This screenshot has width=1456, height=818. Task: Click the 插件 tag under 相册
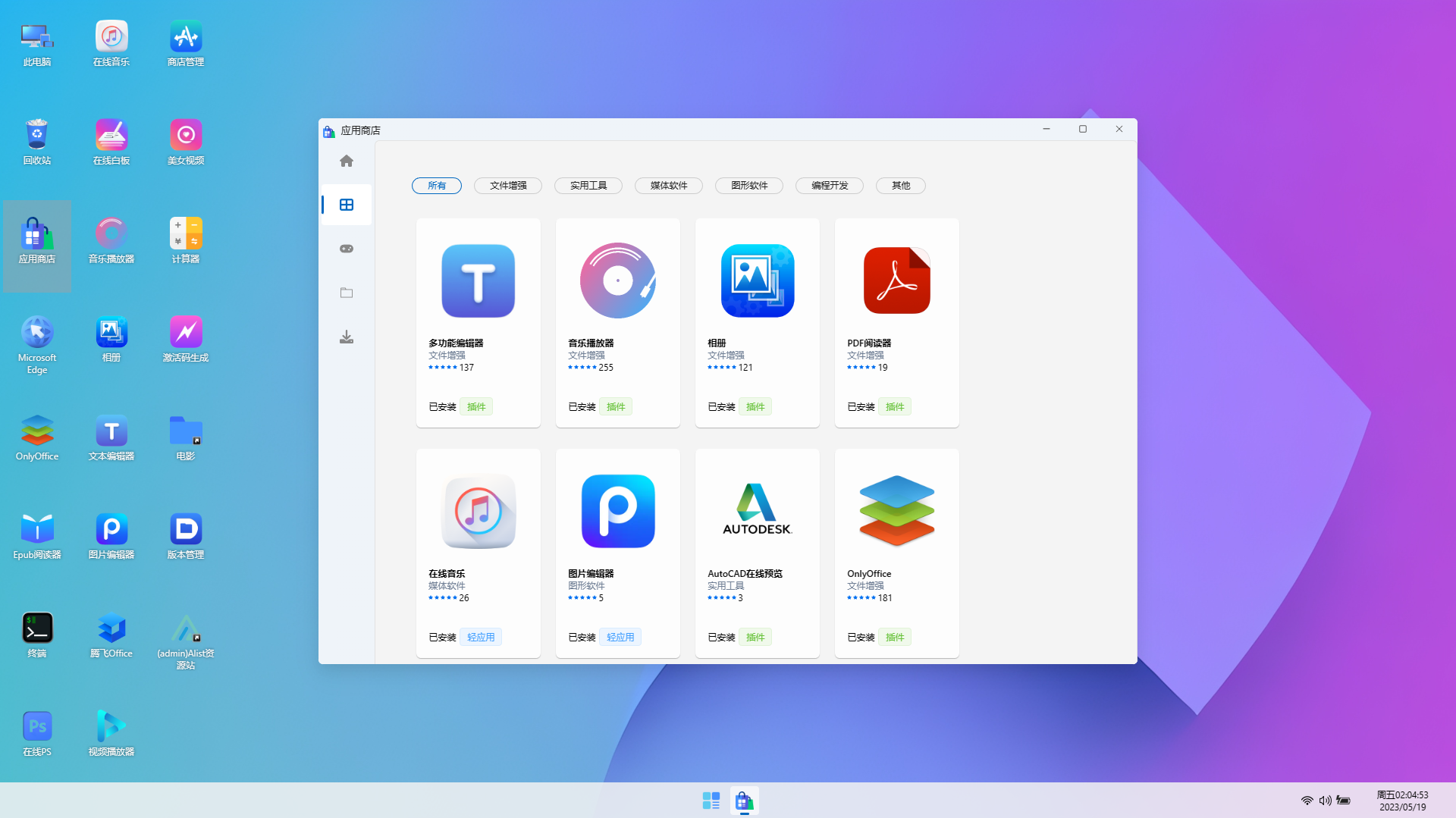tap(755, 407)
